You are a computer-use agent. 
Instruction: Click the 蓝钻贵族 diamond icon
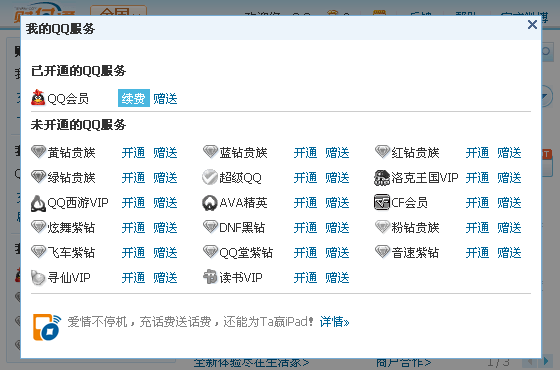pyautogui.click(x=210, y=152)
